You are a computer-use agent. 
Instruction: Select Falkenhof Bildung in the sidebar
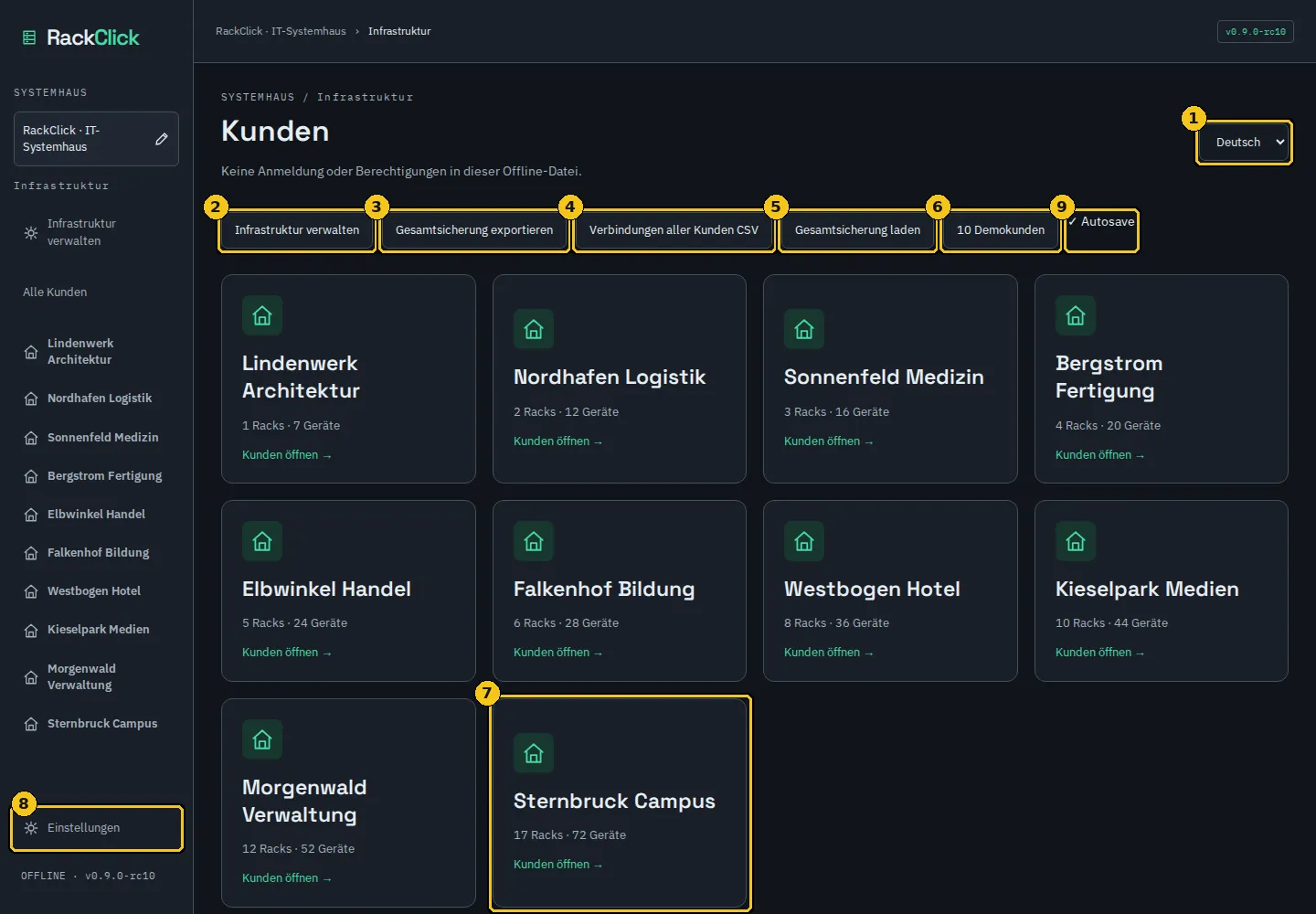tap(96, 553)
